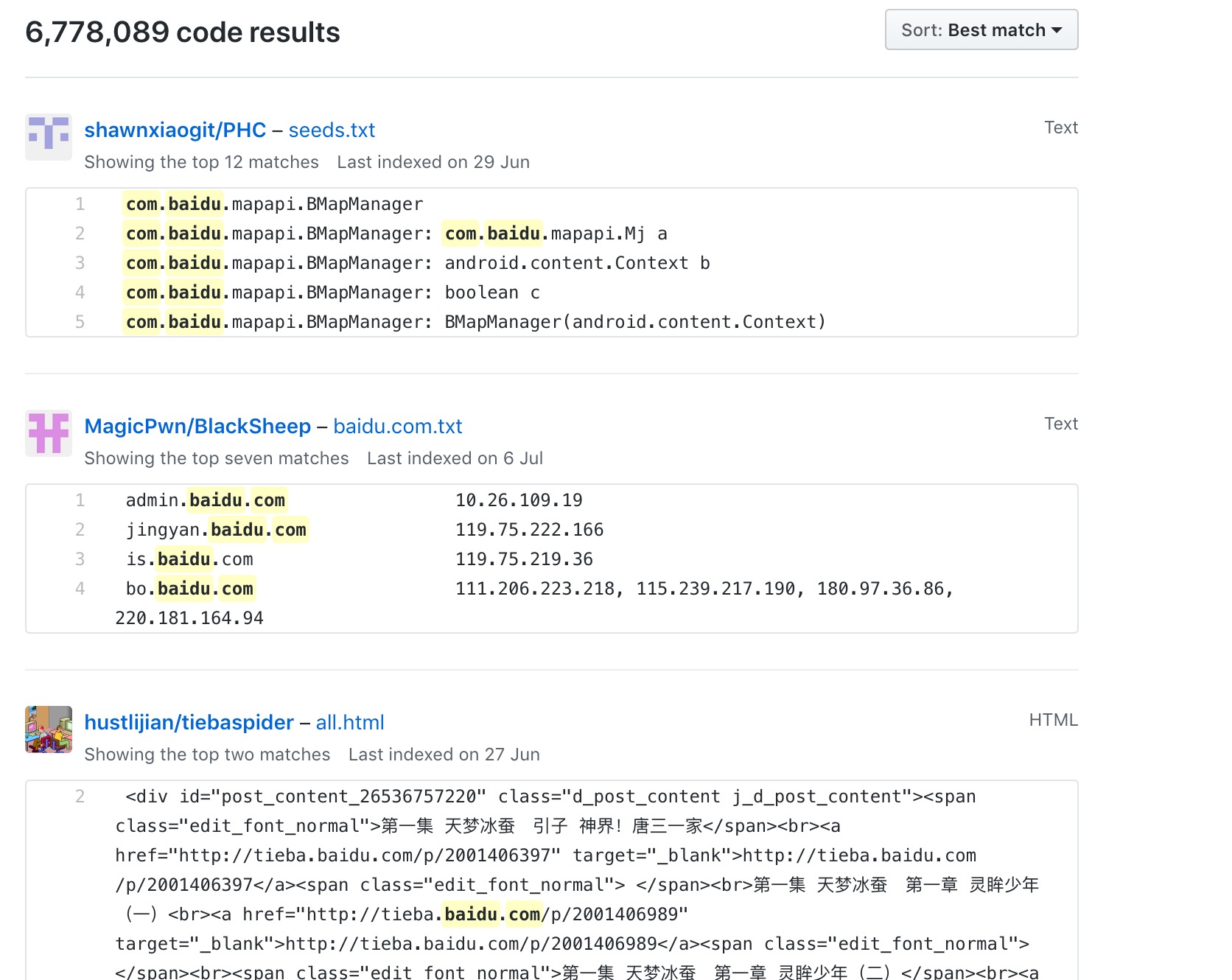Click the highlighted 'baidu' in all.html snippet
Image resolution: width=1232 pixels, height=980 pixels.
tap(471, 914)
